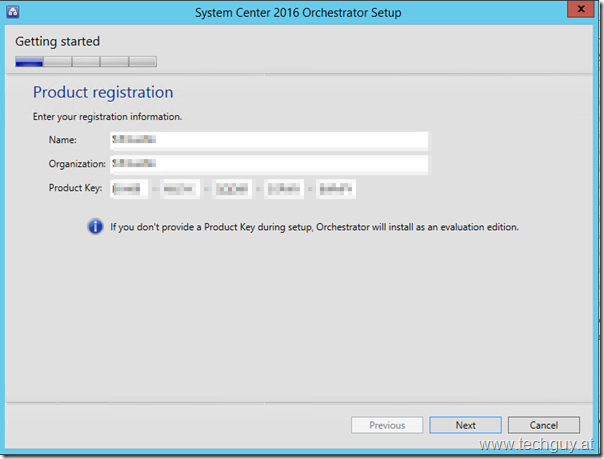Select the fifth Product Key box
The height and width of the screenshot is (459, 604).
336,189
